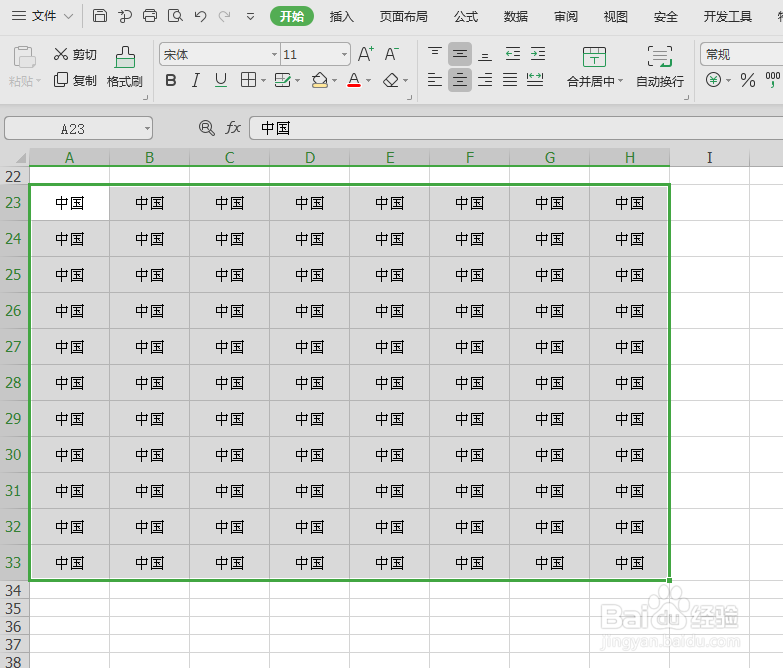
Task: Toggle Middle Align (vertical center)
Action: point(460,54)
